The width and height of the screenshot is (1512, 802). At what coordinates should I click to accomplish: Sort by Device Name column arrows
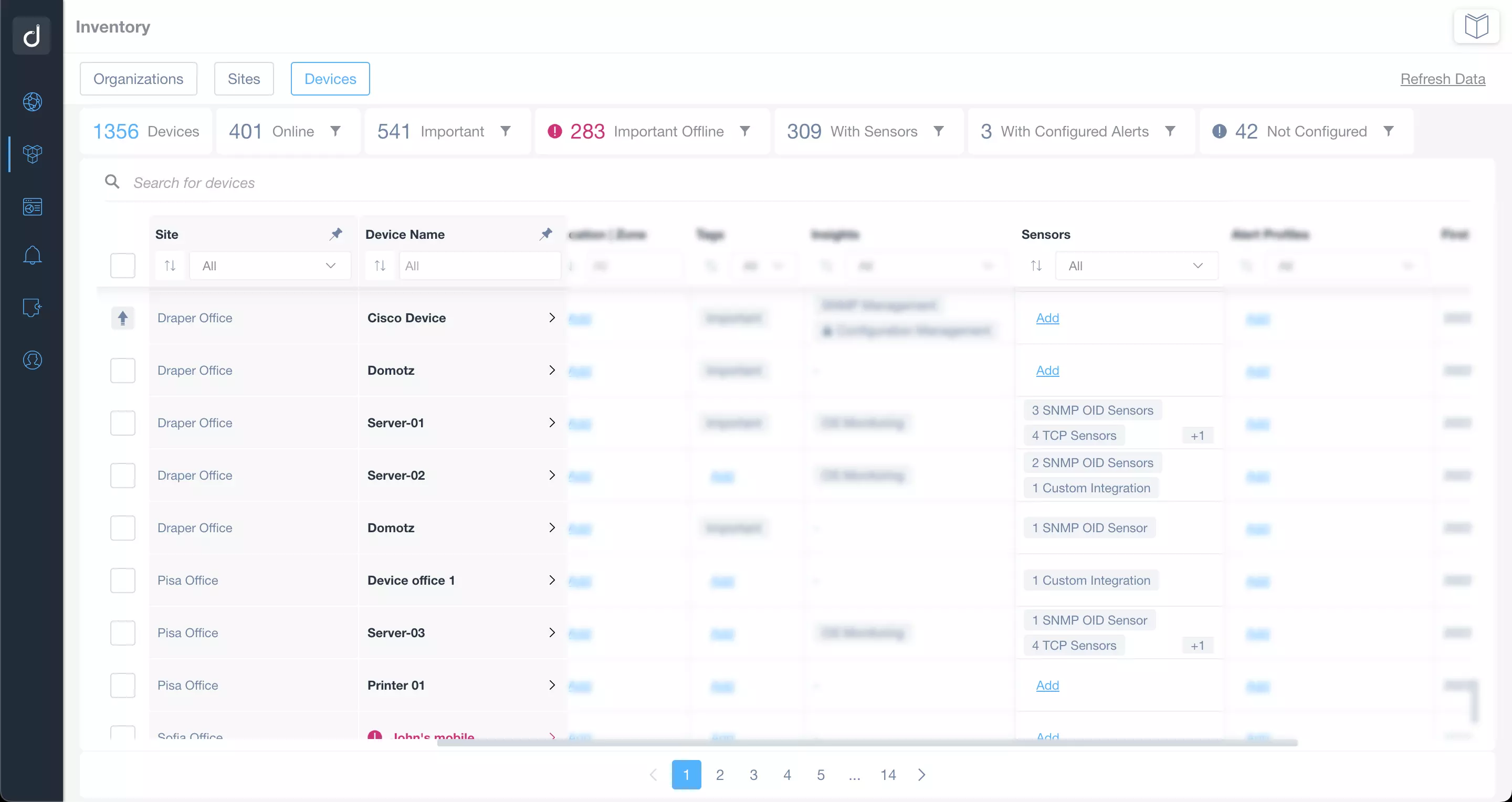(380, 266)
